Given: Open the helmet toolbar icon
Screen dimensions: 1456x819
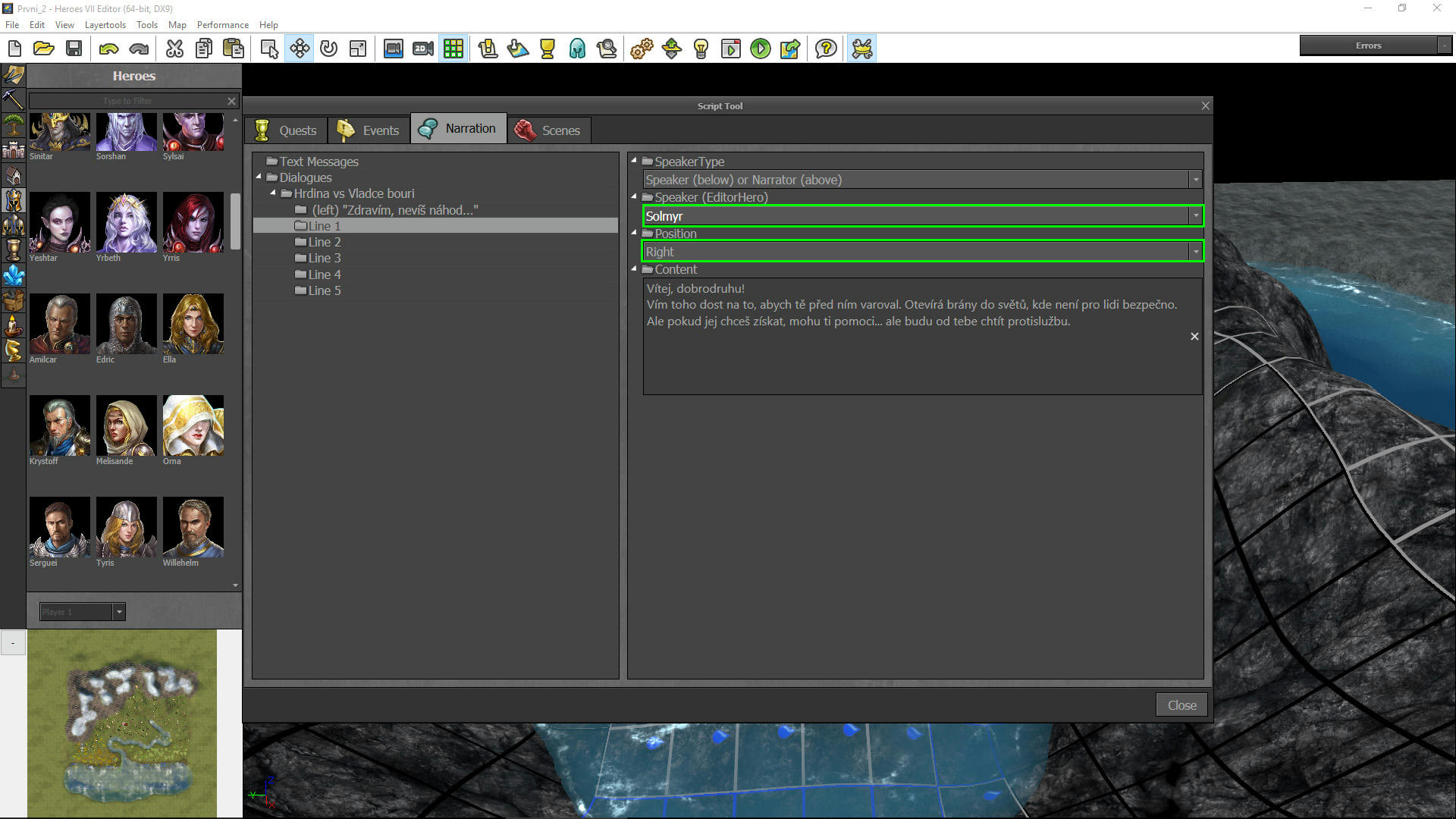Looking at the screenshot, I should pos(577,49).
